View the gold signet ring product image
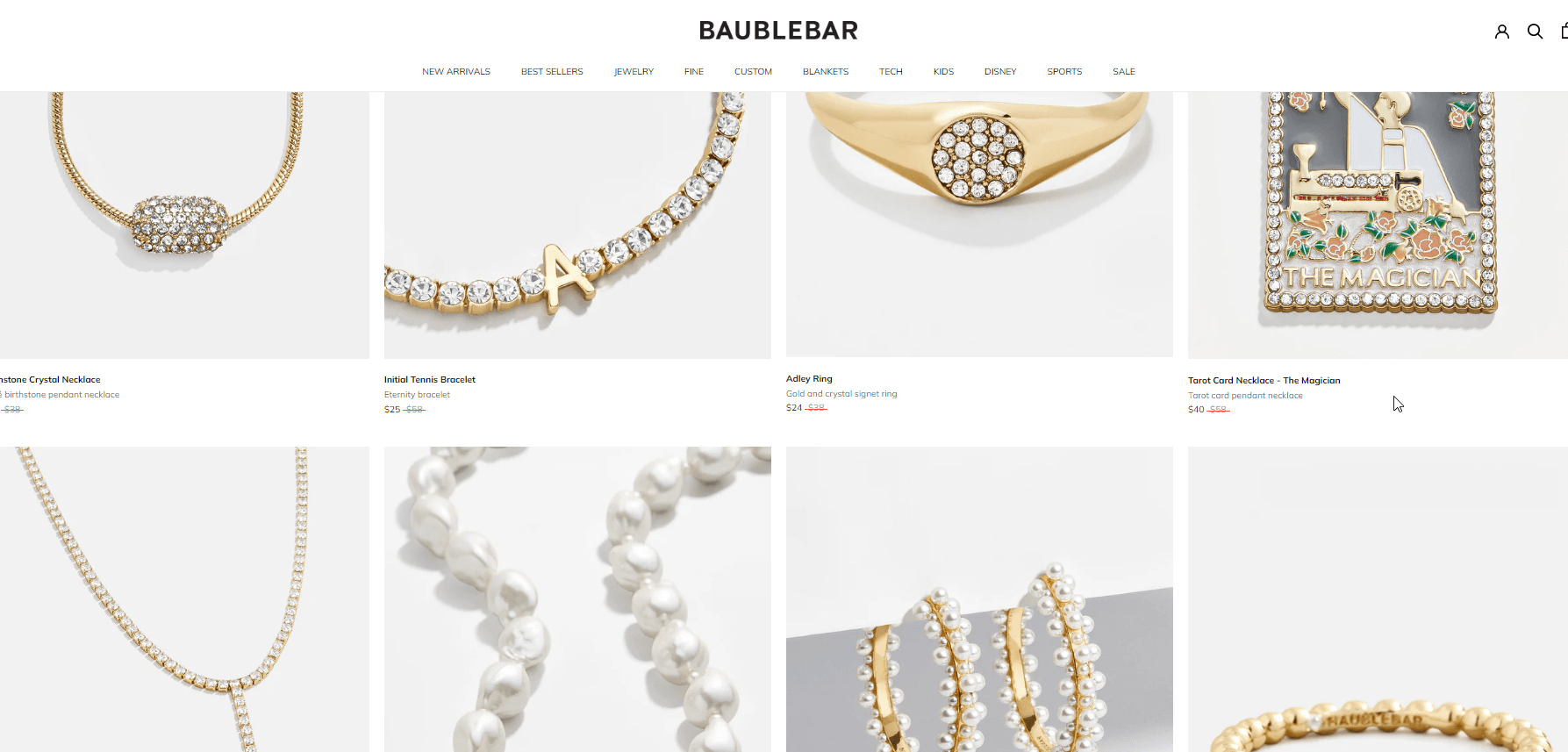Viewport: 1568px width, 752px height. (x=979, y=225)
